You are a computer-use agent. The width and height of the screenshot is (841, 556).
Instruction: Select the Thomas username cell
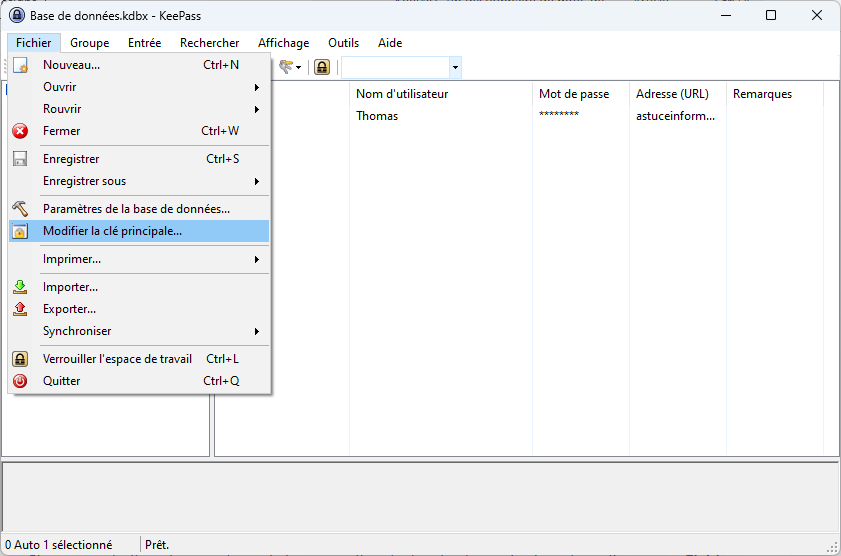tap(377, 116)
